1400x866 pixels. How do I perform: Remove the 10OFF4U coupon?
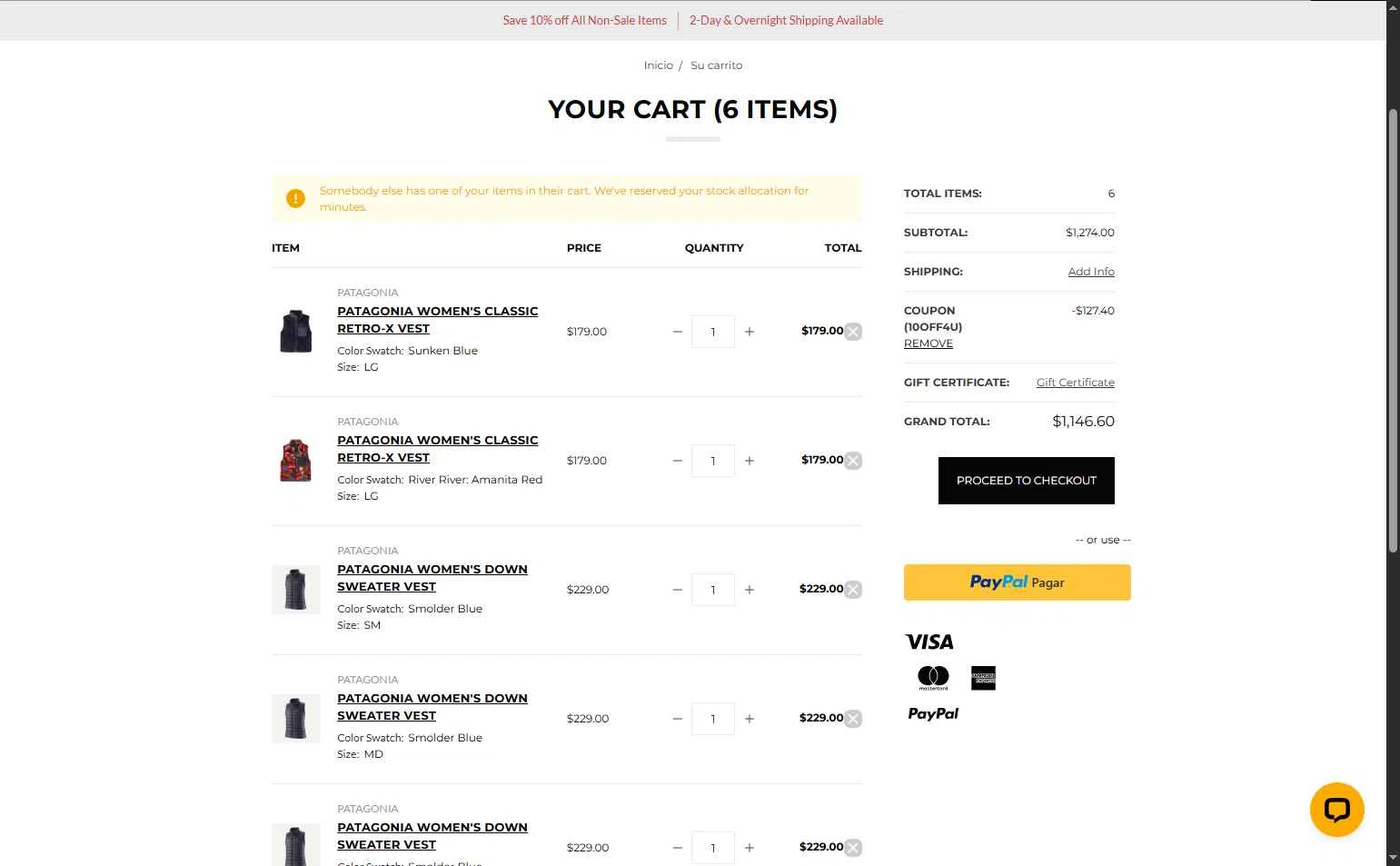[928, 343]
